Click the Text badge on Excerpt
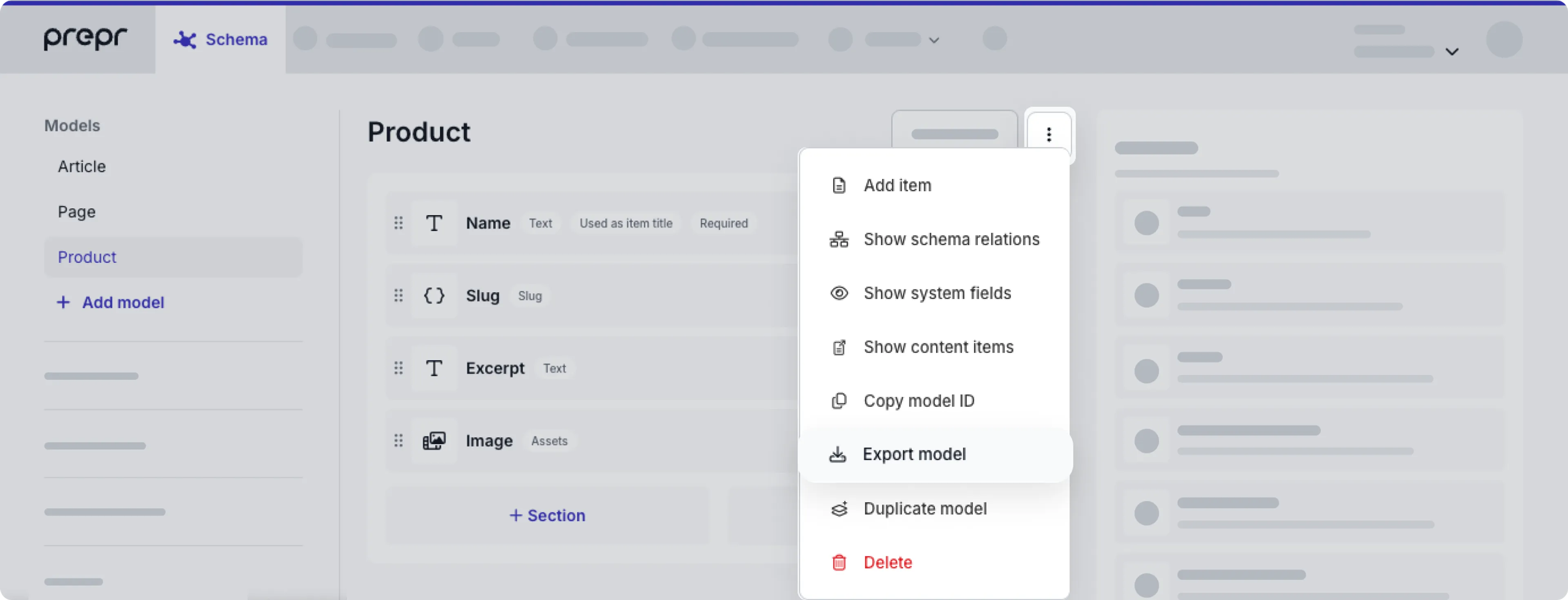The height and width of the screenshot is (600, 1568). tap(555, 368)
